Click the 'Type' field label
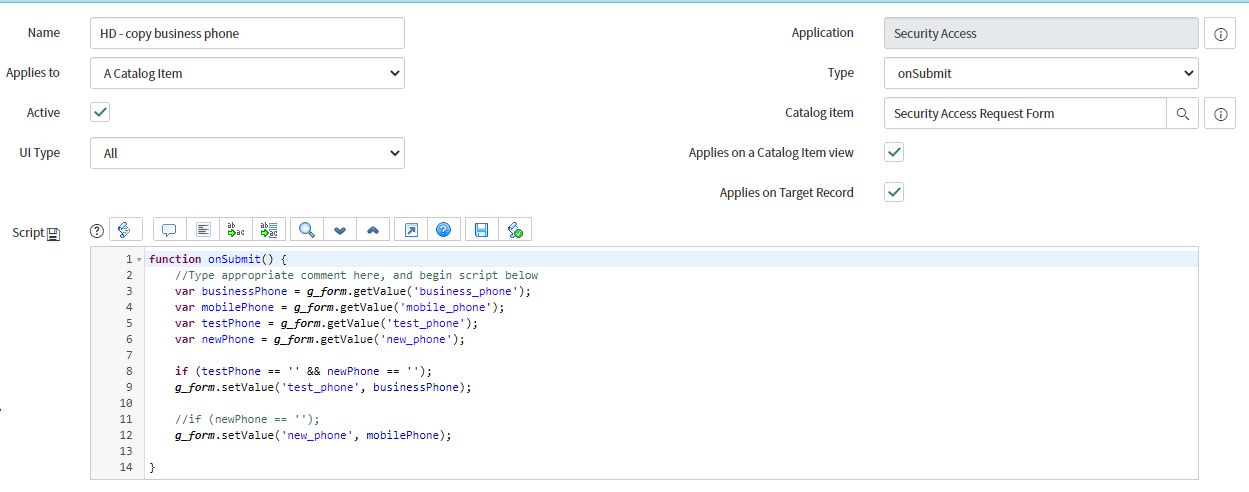Viewport: 1249px width, 492px height. tap(841, 72)
